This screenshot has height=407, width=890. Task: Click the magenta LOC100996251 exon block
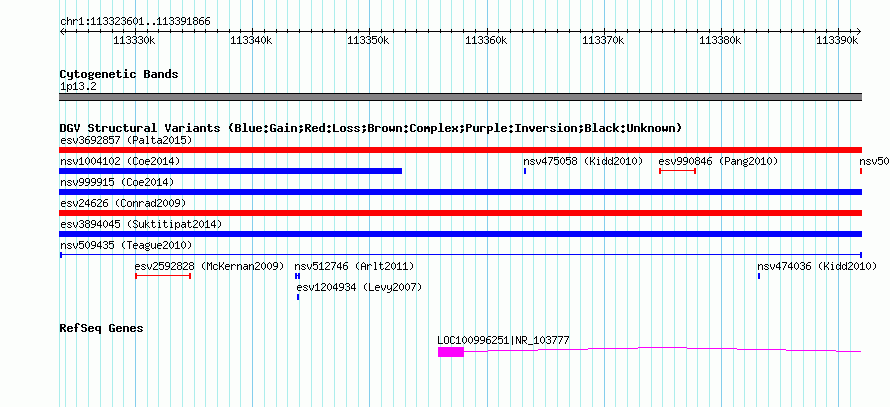pos(451,352)
